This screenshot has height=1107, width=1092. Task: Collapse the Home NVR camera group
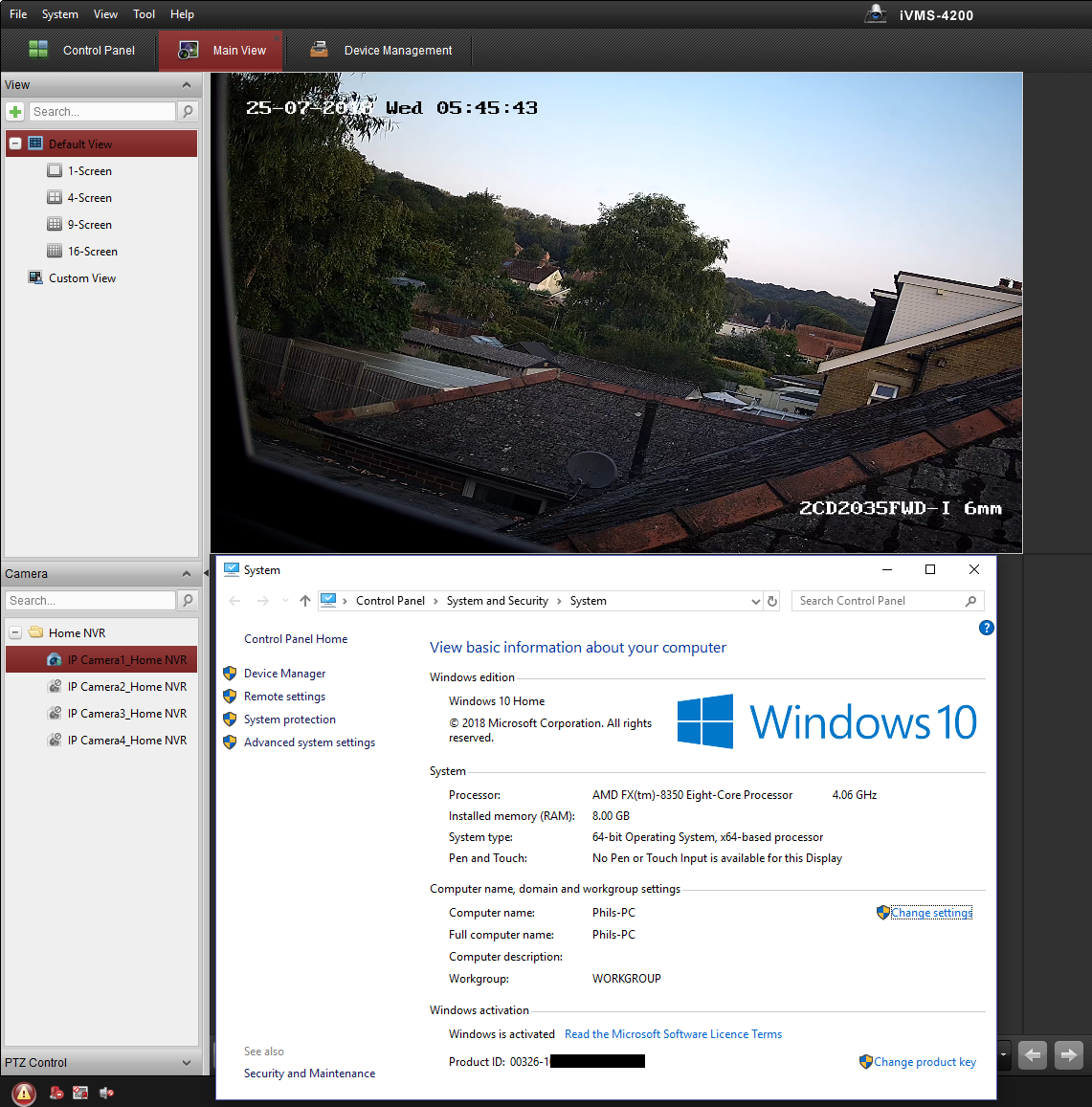click(15, 633)
